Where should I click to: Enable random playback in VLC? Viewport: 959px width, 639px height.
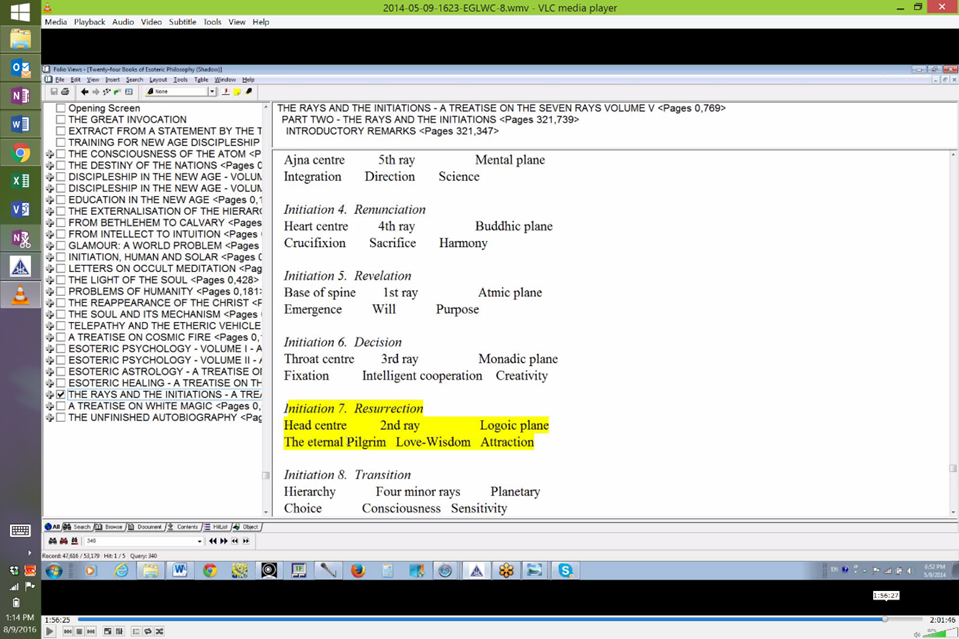click(159, 632)
